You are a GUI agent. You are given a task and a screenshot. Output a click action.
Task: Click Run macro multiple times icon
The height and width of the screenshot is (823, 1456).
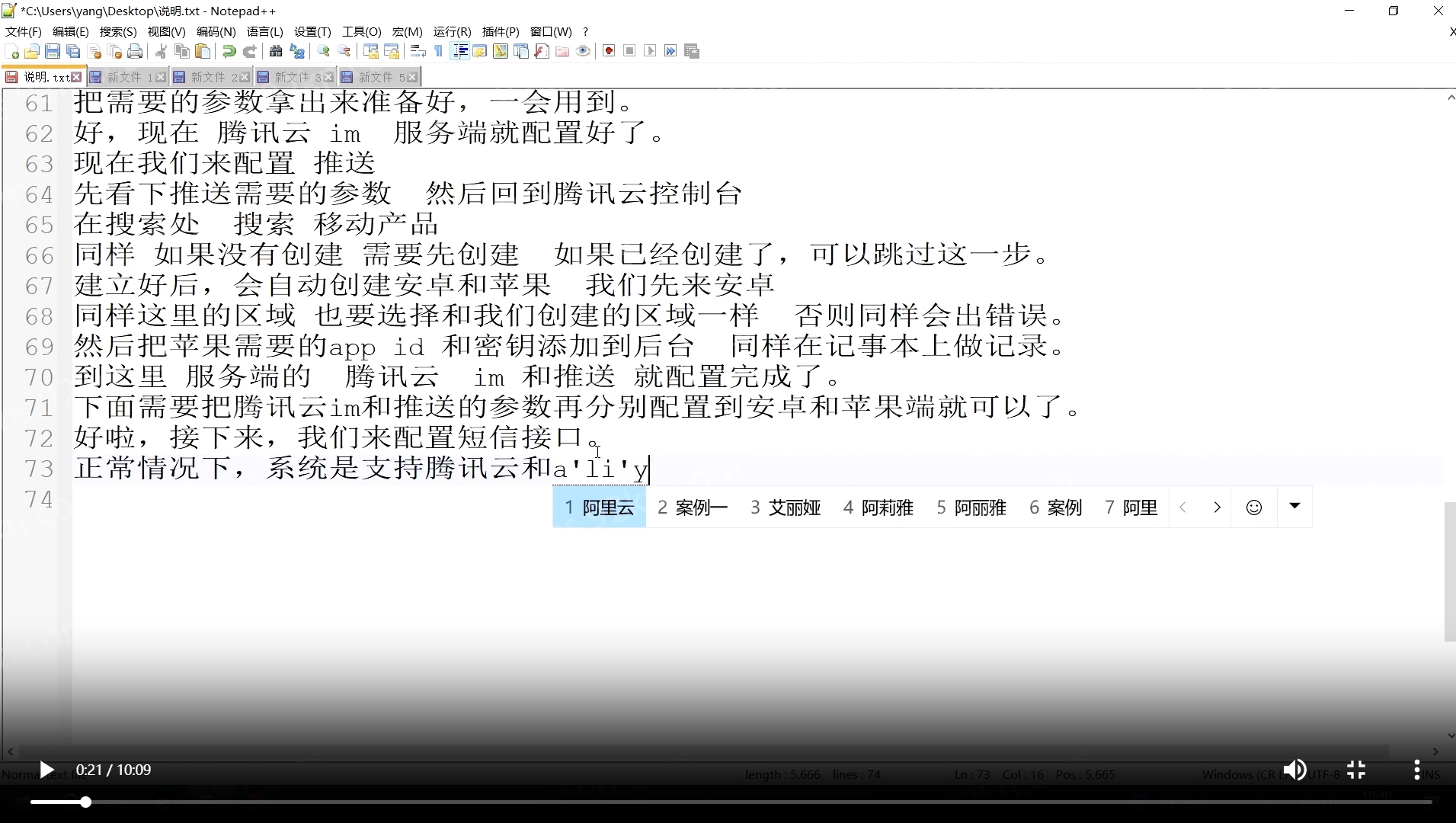point(670,51)
